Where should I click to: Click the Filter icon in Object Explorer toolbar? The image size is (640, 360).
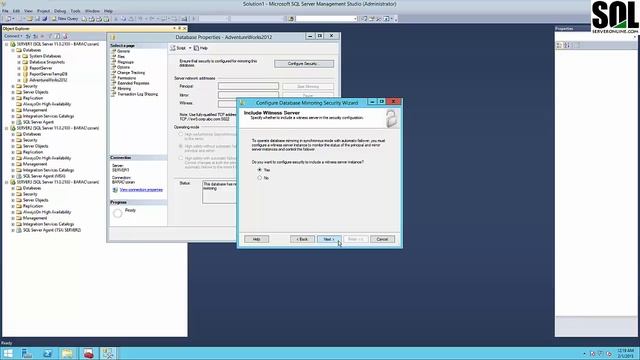pos(50,36)
